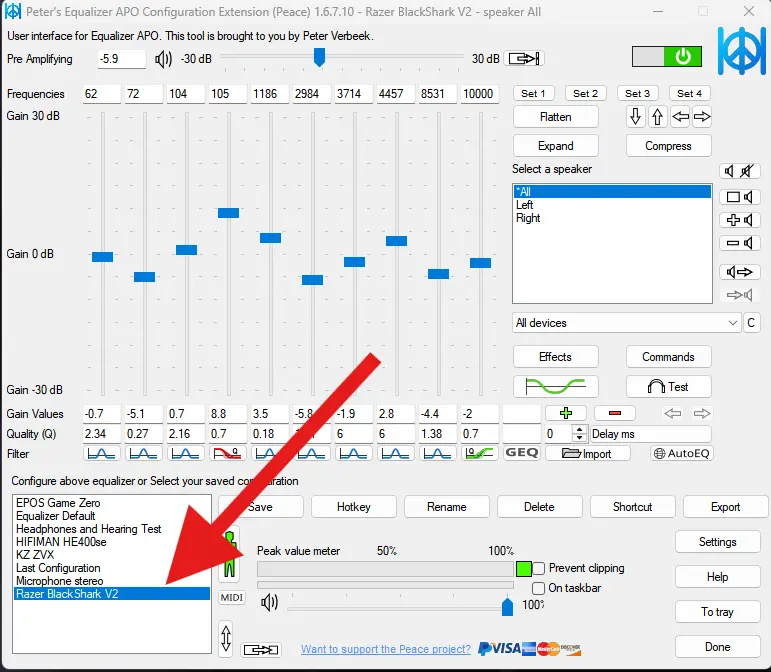The height and width of the screenshot is (672, 771).
Task: Open filter type for the 4457 Hz band
Action: (x=395, y=453)
